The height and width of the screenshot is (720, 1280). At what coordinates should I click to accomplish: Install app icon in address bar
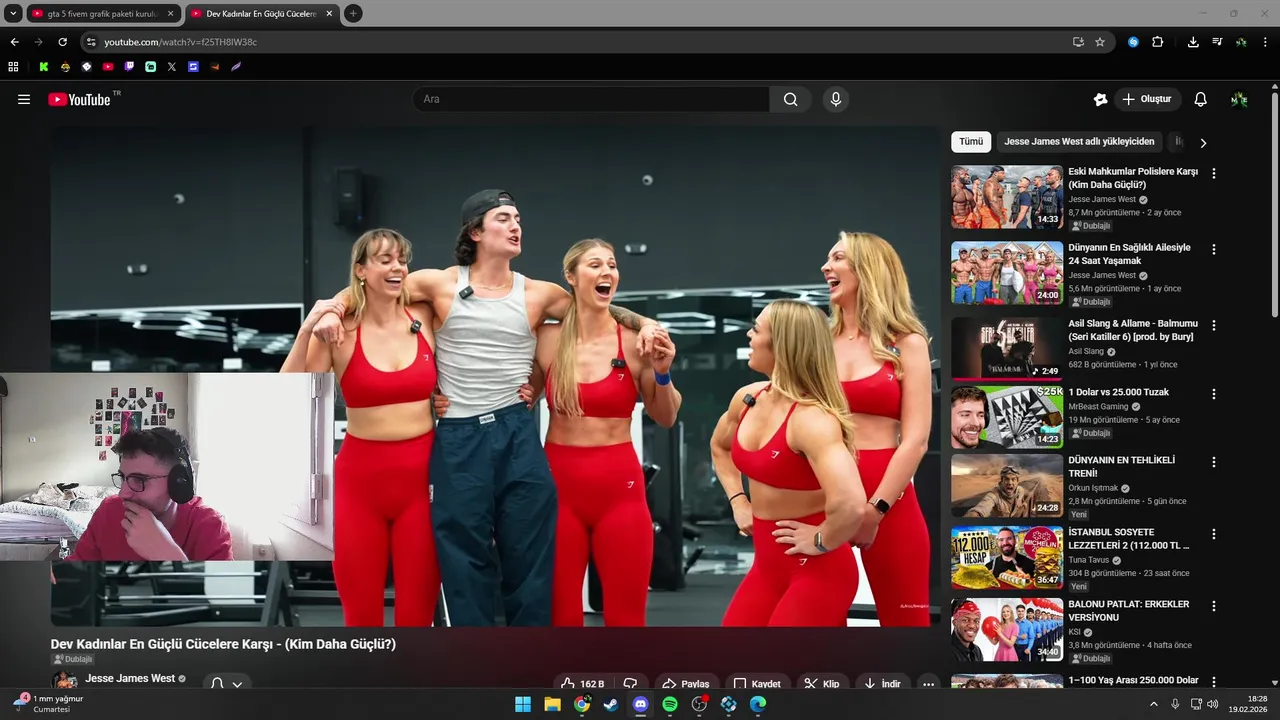[x=1078, y=42]
